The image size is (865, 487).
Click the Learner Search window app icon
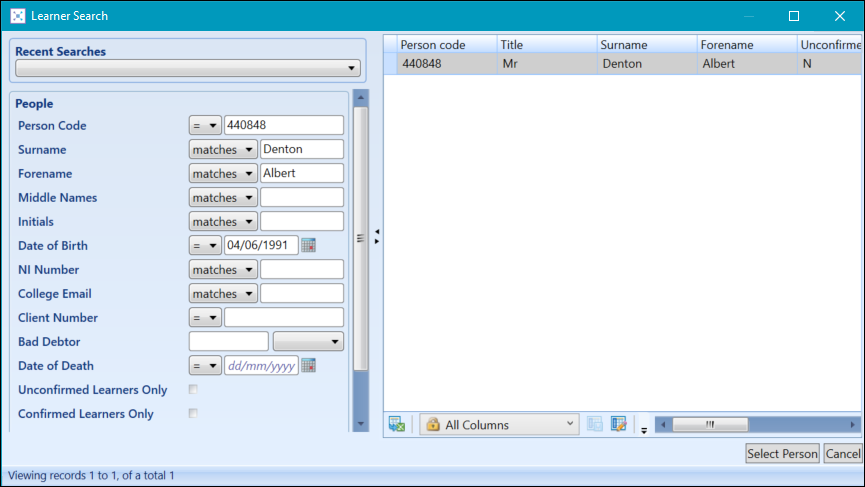[18, 16]
